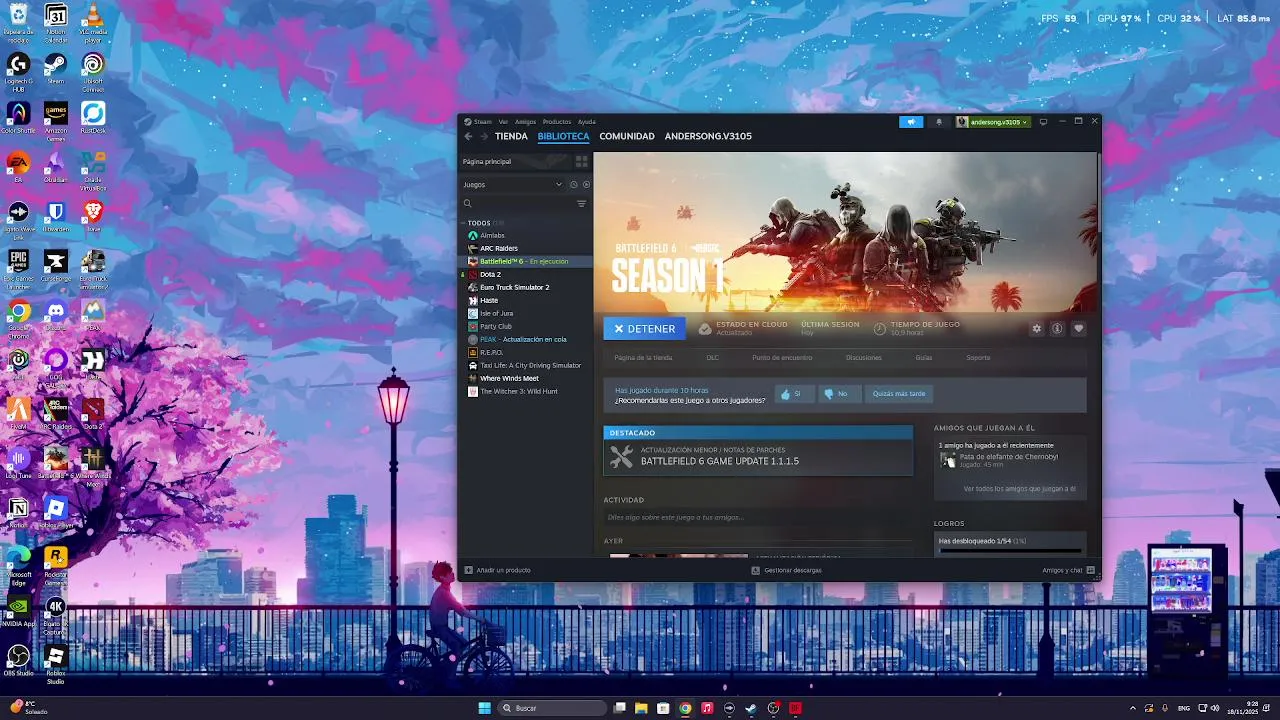Open Bitwarden desktop shortcut
The image size is (1280, 720).
tap(56, 215)
